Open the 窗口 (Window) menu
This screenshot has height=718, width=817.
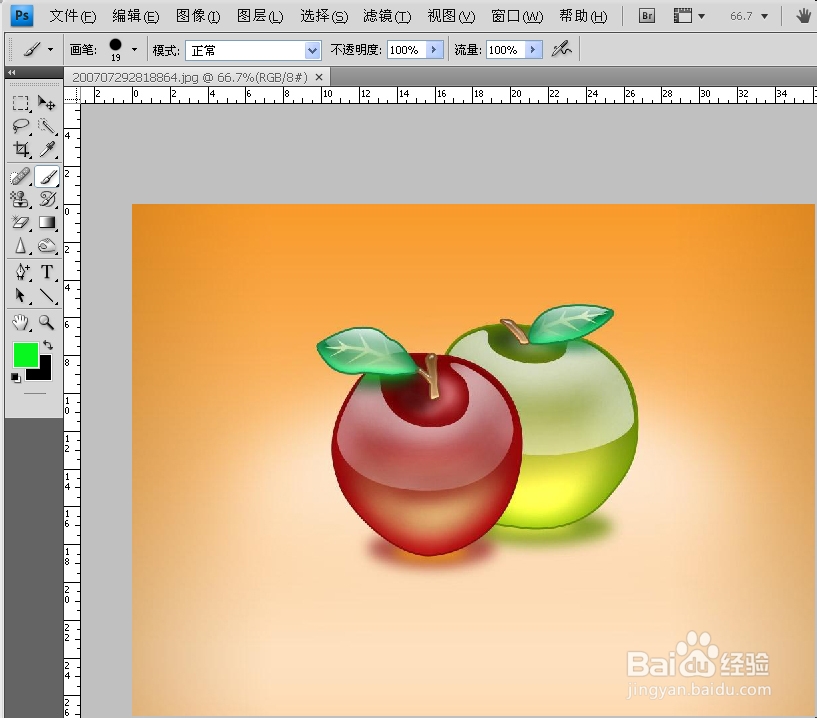[x=517, y=17]
